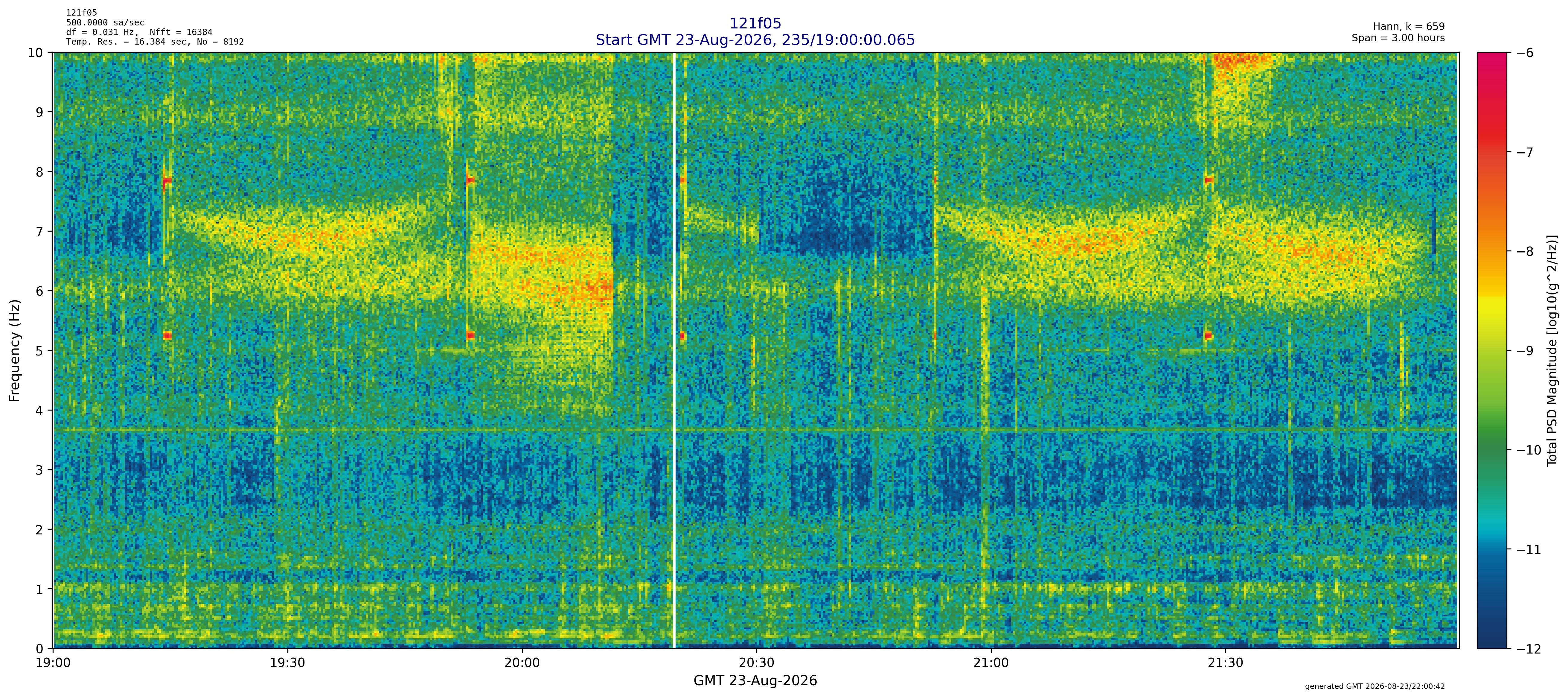Select the "generated GMT 2026-08-23/22:00:42" footer text
Viewport: 1568px width, 699px height.
(x=1375, y=687)
